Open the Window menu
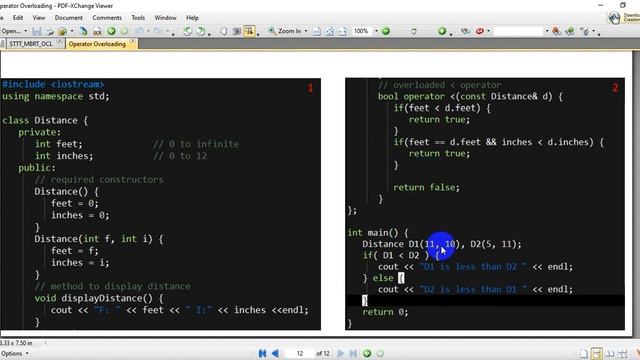Image resolution: width=640 pixels, height=360 pixels. (x=165, y=18)
